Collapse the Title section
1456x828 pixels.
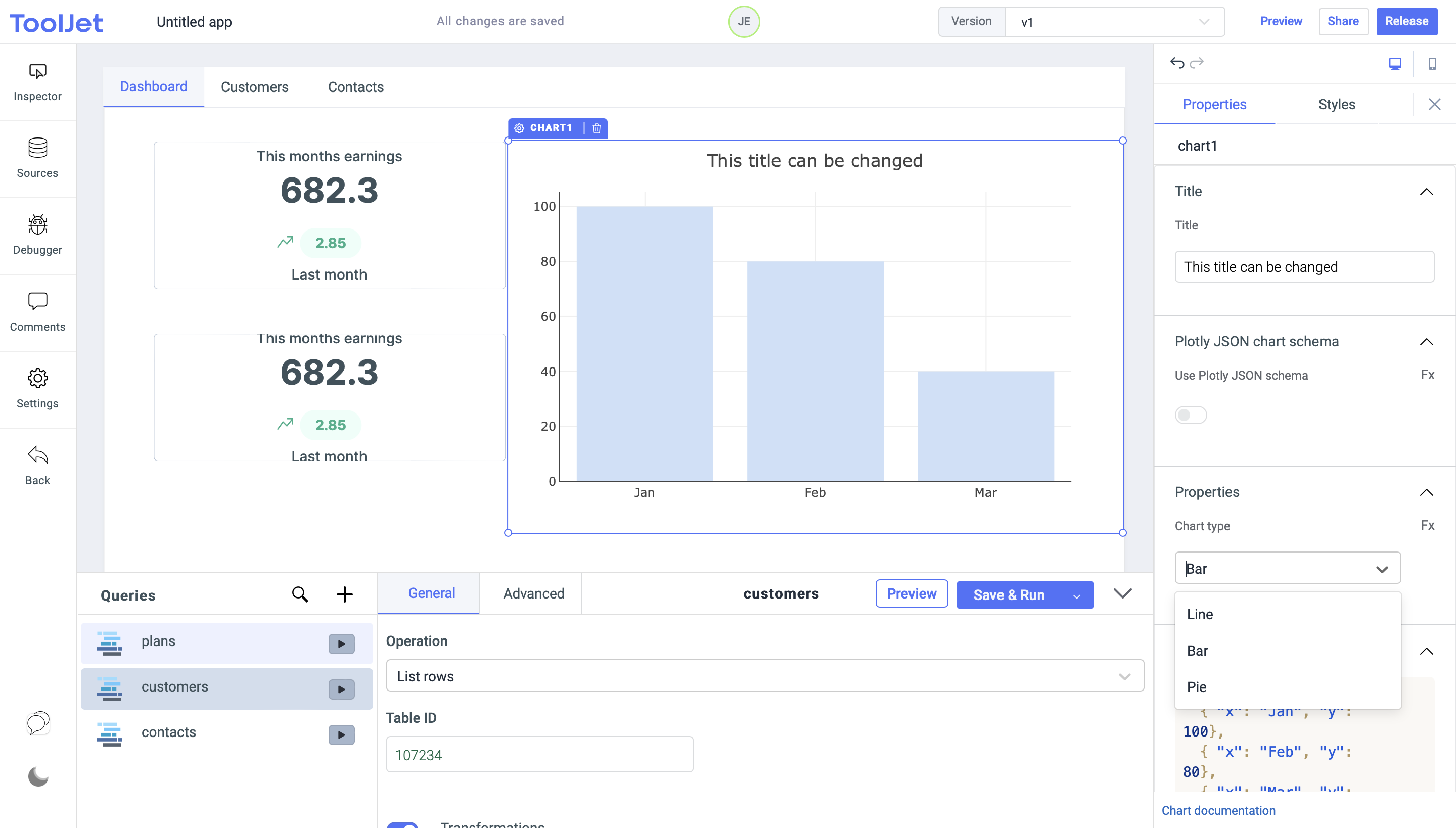[x=1428, y=191]
